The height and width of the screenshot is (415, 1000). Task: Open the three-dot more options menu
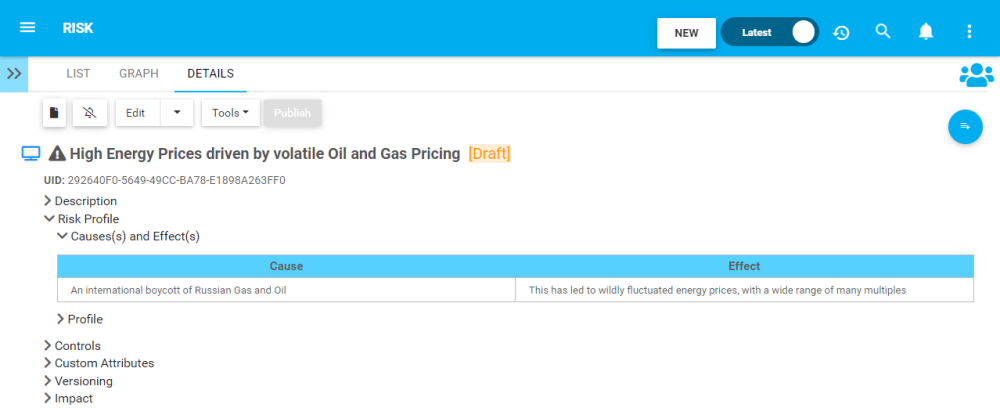[969, 32]
